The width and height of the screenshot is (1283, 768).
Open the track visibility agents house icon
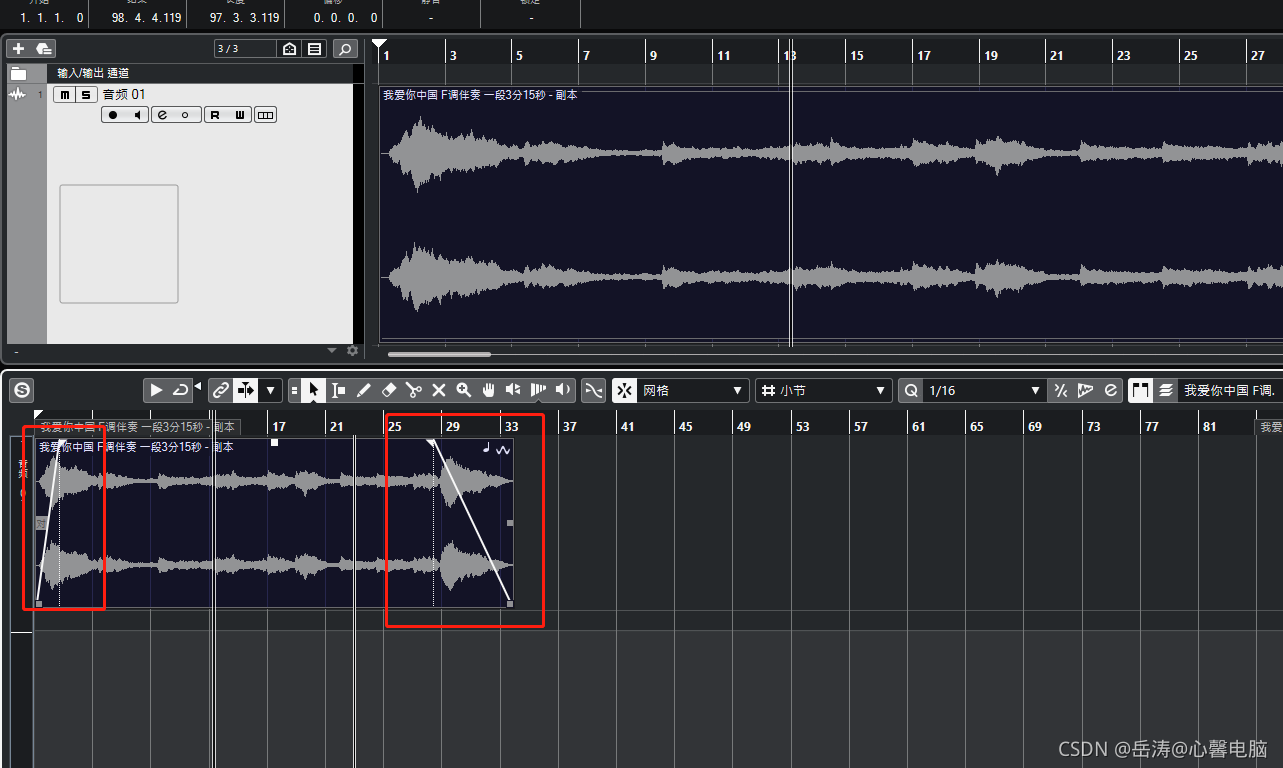point(290,48)
